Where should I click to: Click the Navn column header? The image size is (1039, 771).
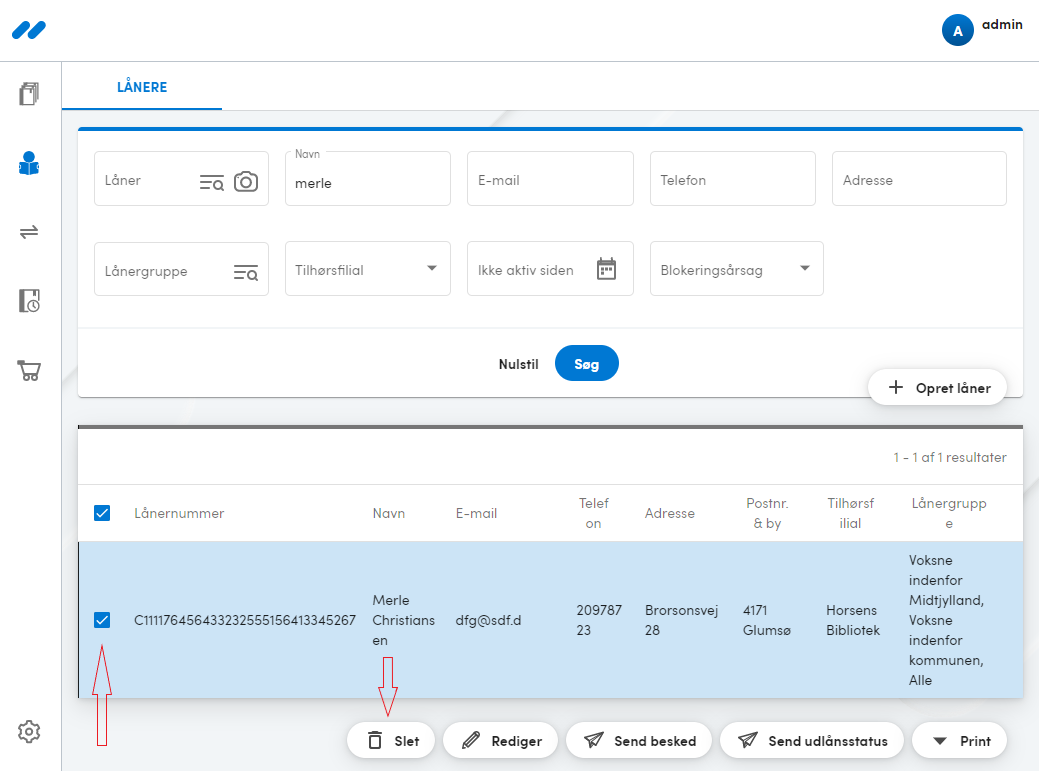tap(388, 513)
